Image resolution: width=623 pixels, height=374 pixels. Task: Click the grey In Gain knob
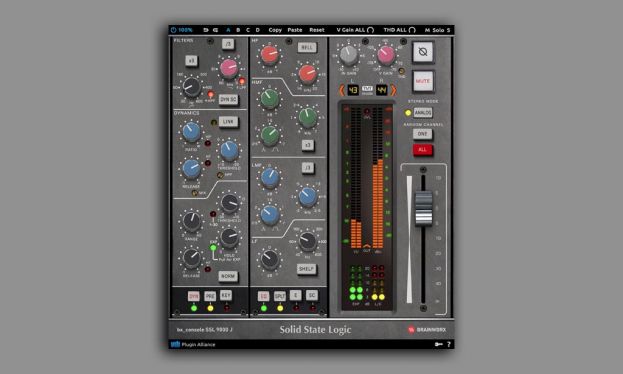(349, 55)
